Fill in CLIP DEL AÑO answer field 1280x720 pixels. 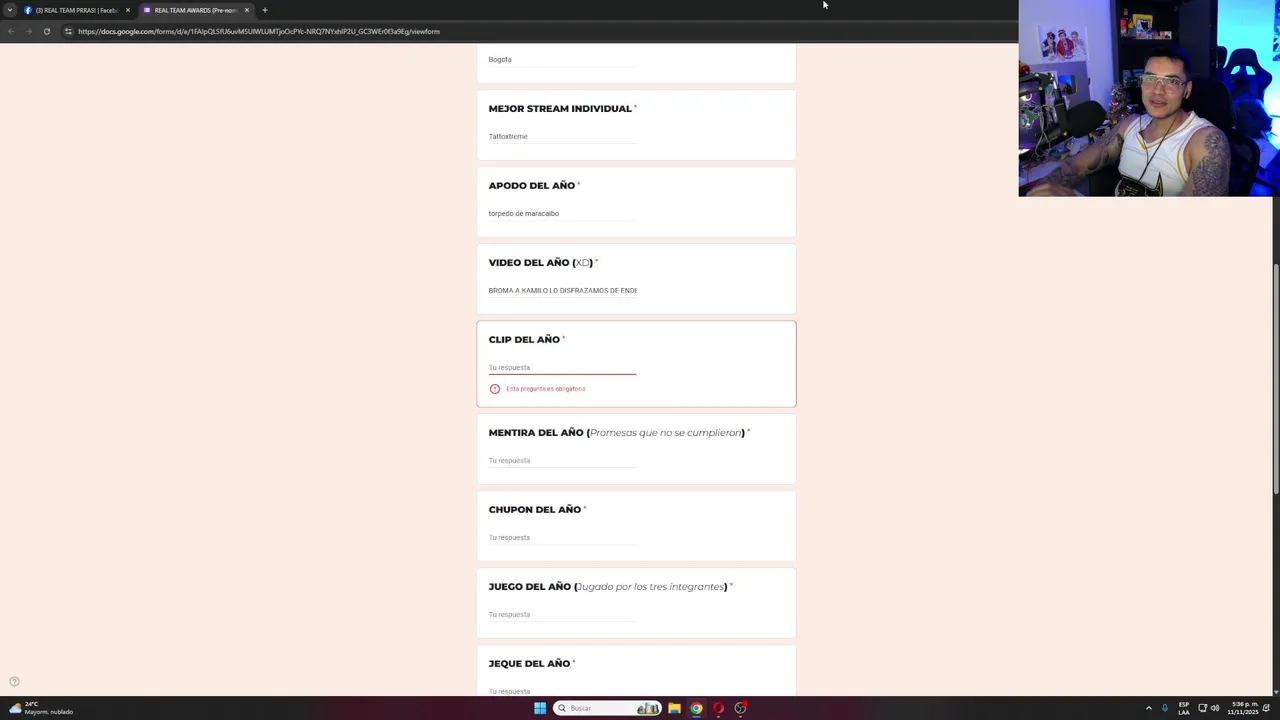(562, 367)
